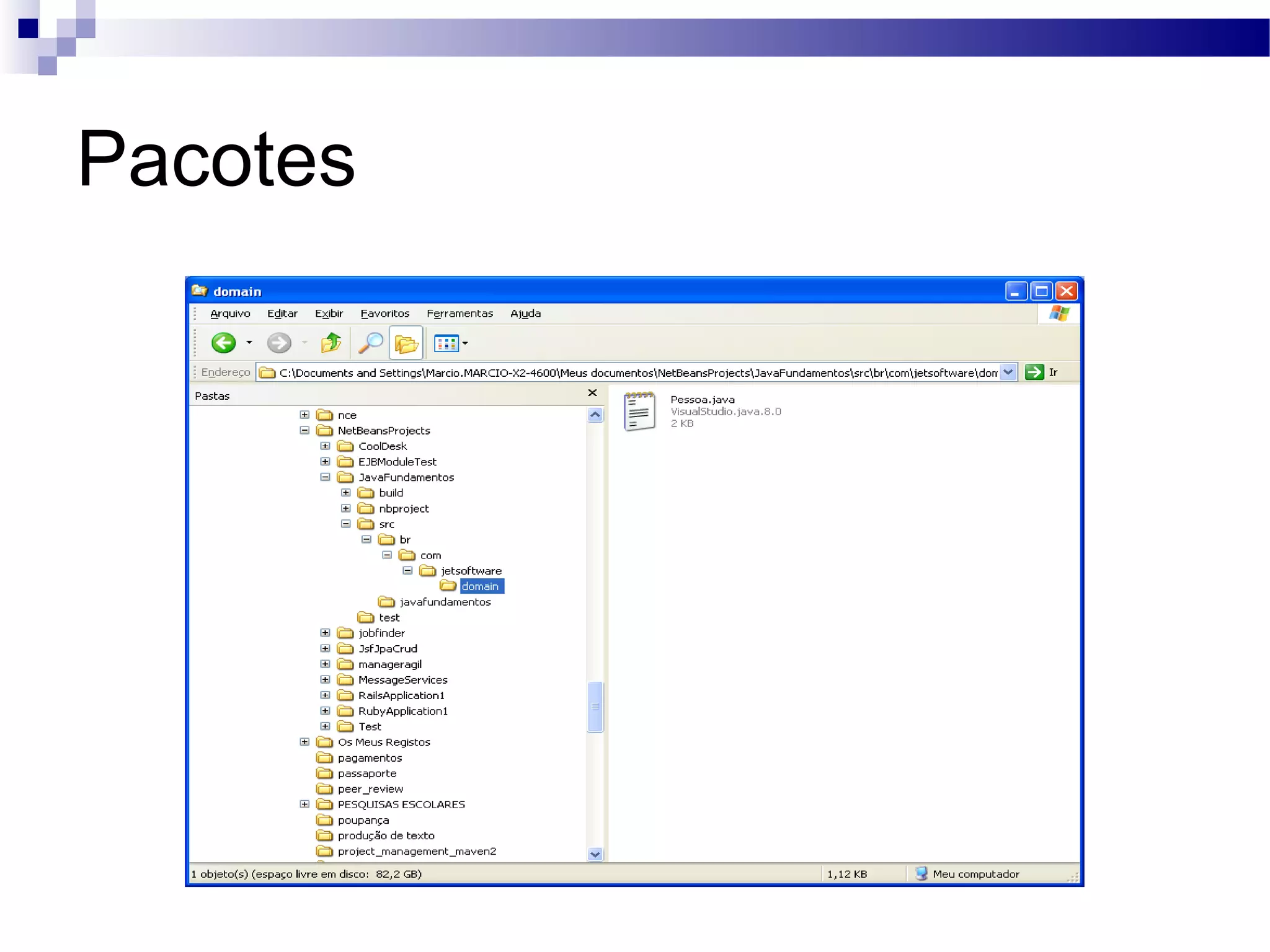Image resolution: width=1270 pixels, height=952 pixels.
Task: Close the Pastas folder pane
Action: (x=592, y=393)
